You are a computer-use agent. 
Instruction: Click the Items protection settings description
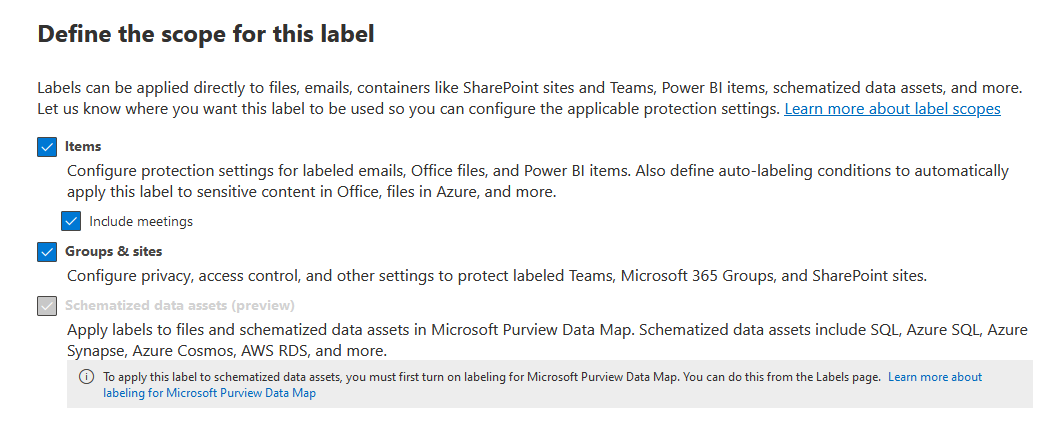coord(400,171)
